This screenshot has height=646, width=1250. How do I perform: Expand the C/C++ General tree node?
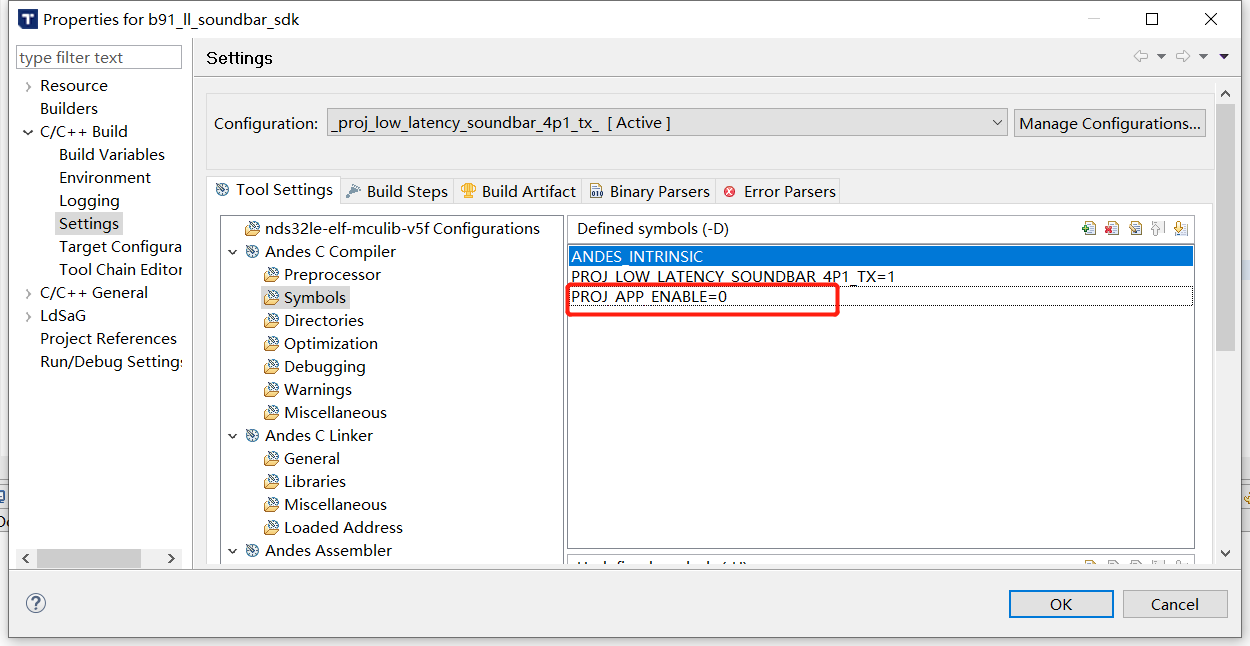tap(28, 293)
